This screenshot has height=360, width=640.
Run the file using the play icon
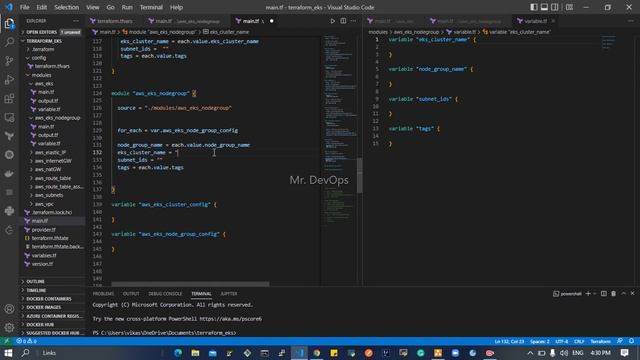point(333,21)
